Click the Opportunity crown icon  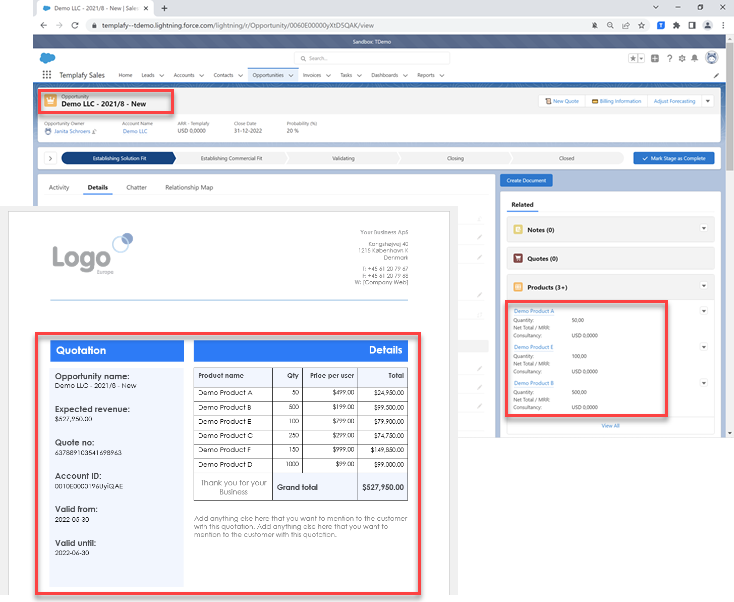pyautogui.click(x=50, y=100)
